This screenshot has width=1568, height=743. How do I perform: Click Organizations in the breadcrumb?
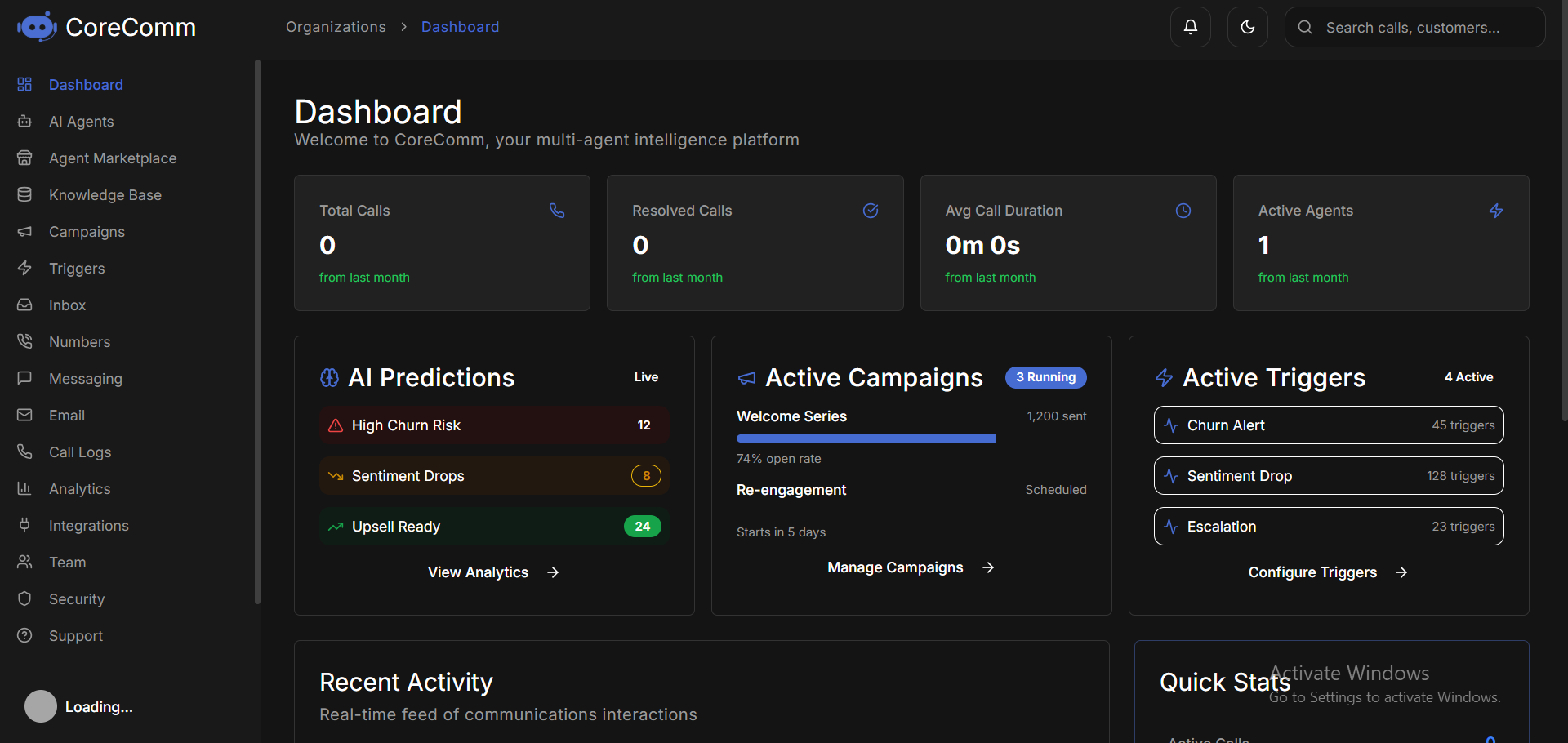(336, 27)
